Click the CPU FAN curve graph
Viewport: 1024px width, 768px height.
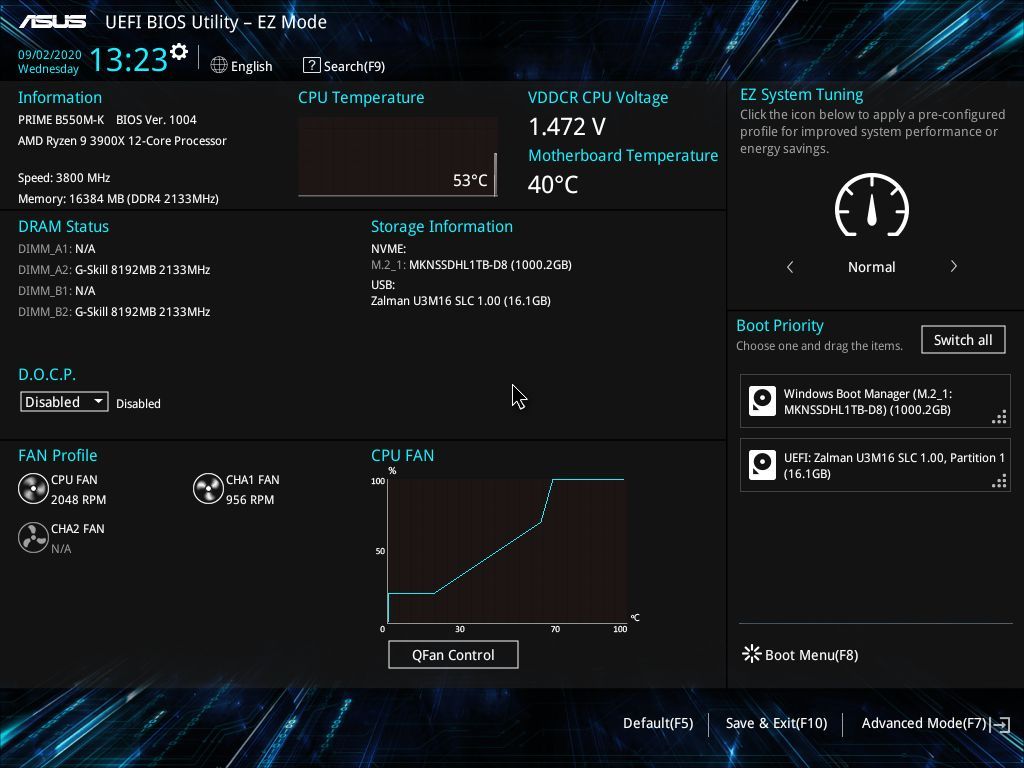(x=506, y=551)
